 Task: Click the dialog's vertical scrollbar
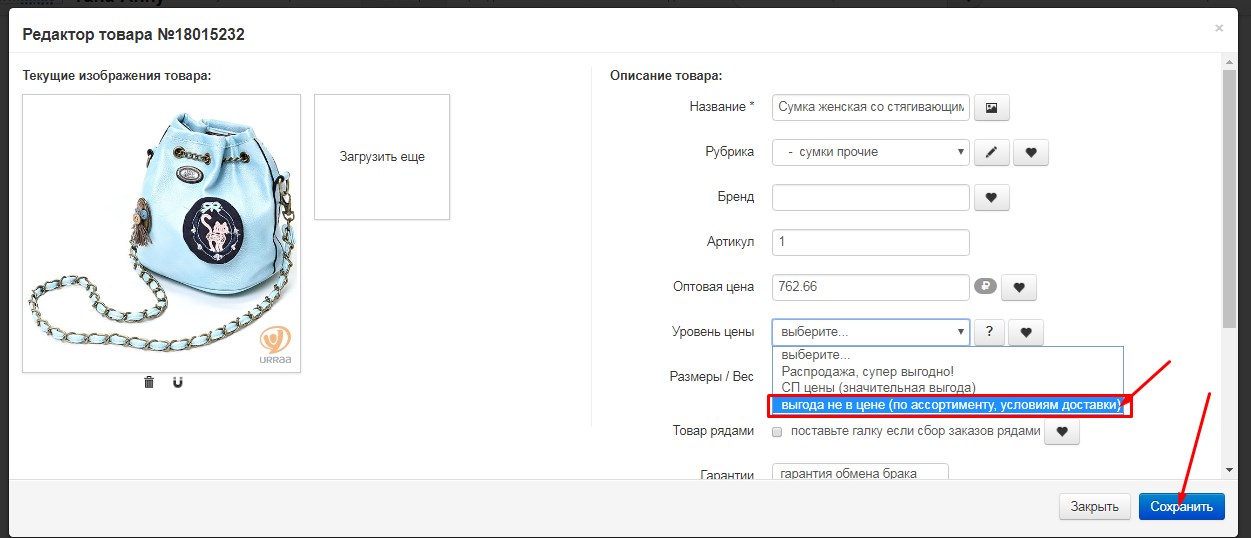pos(1229,200)
